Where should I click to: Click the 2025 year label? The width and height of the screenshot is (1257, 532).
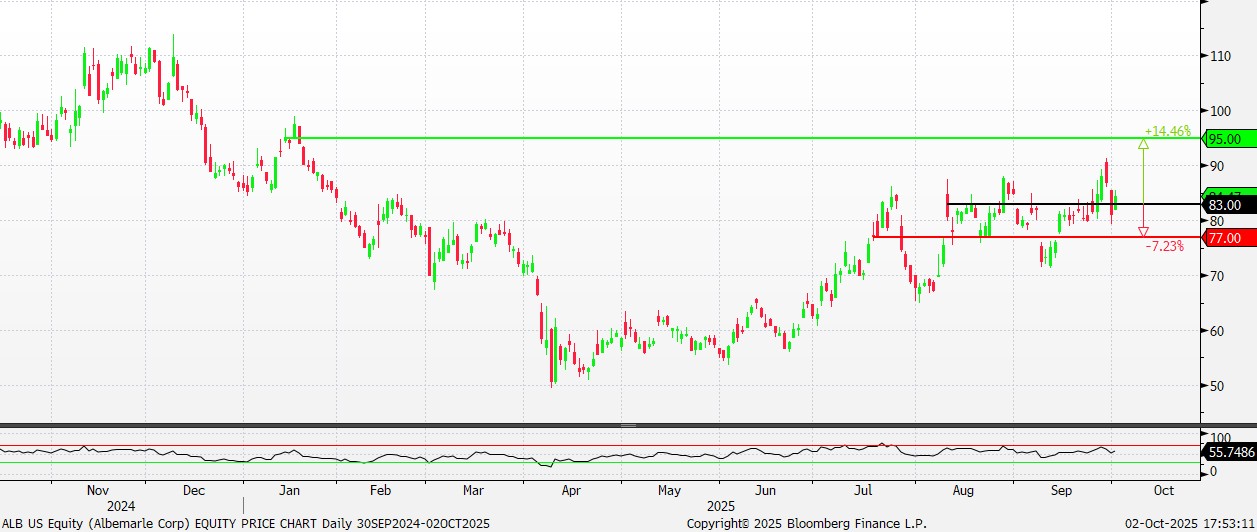tap(720, 506)
